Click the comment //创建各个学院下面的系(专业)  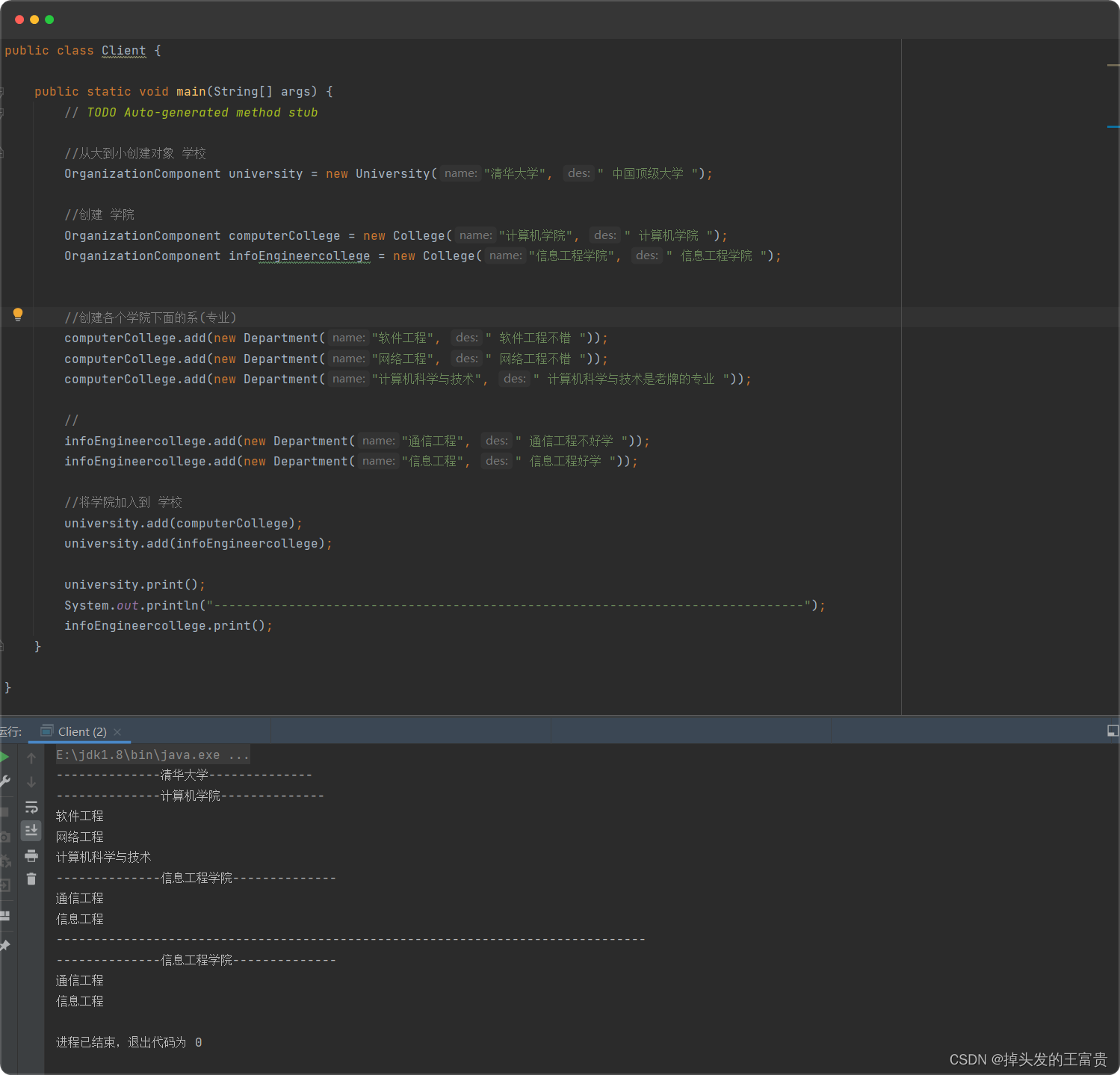pos(150,317)
